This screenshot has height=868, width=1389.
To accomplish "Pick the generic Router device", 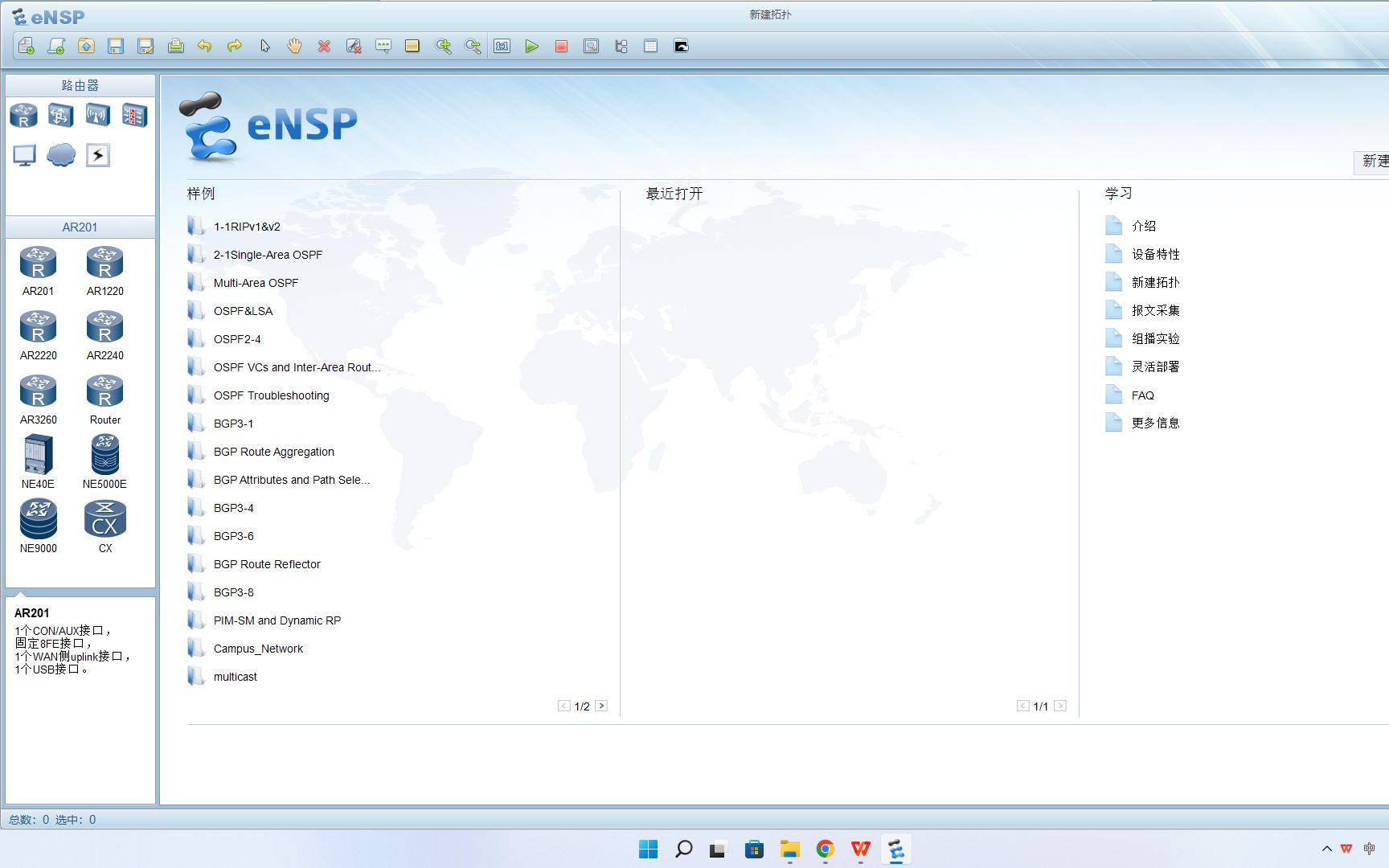I will point(105,400).
